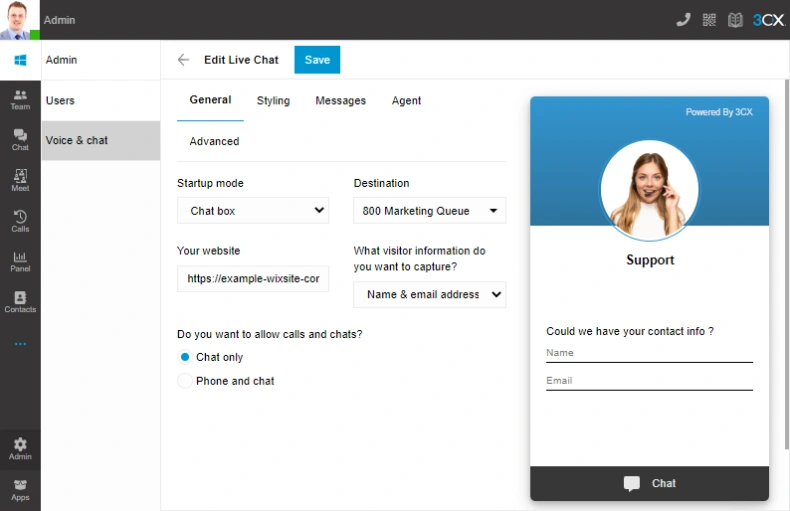Viewport: 790px width, 511px height.
Task: Switch to the Styling tab
Action: (273, 100)
